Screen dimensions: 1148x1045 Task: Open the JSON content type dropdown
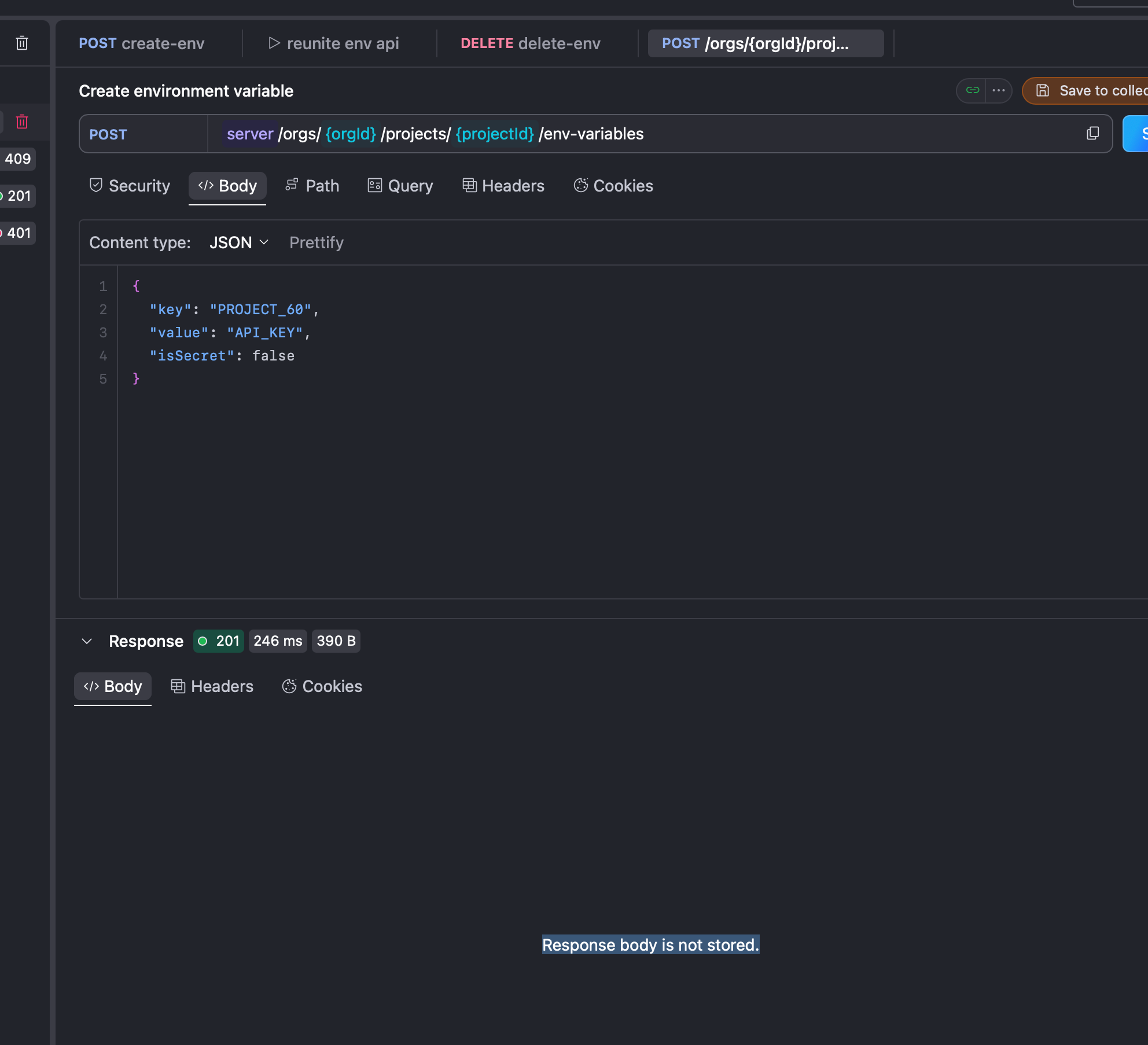click(239, 242)
